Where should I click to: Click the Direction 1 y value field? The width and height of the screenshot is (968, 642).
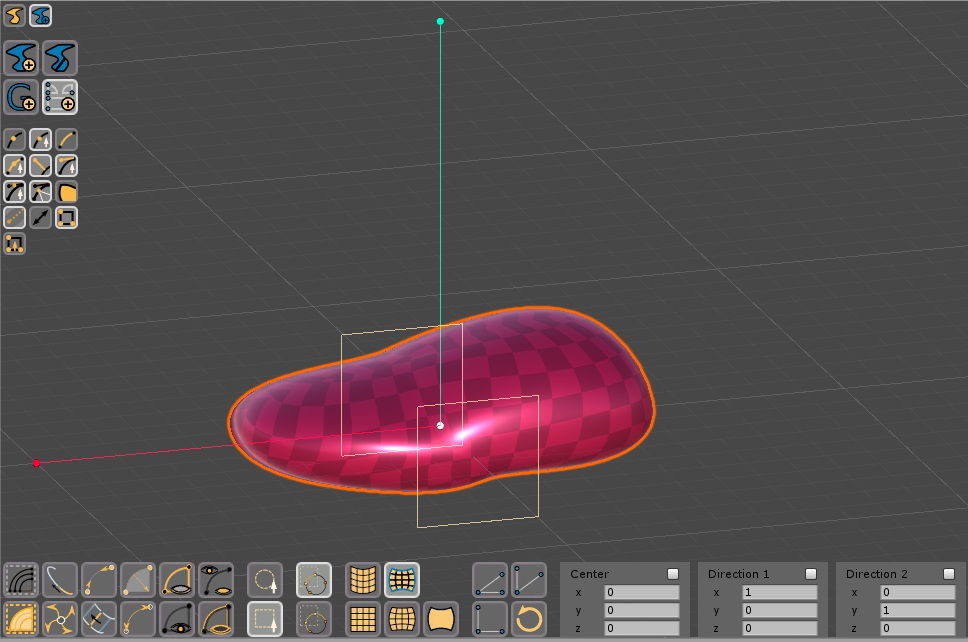[x=780, y=610]
